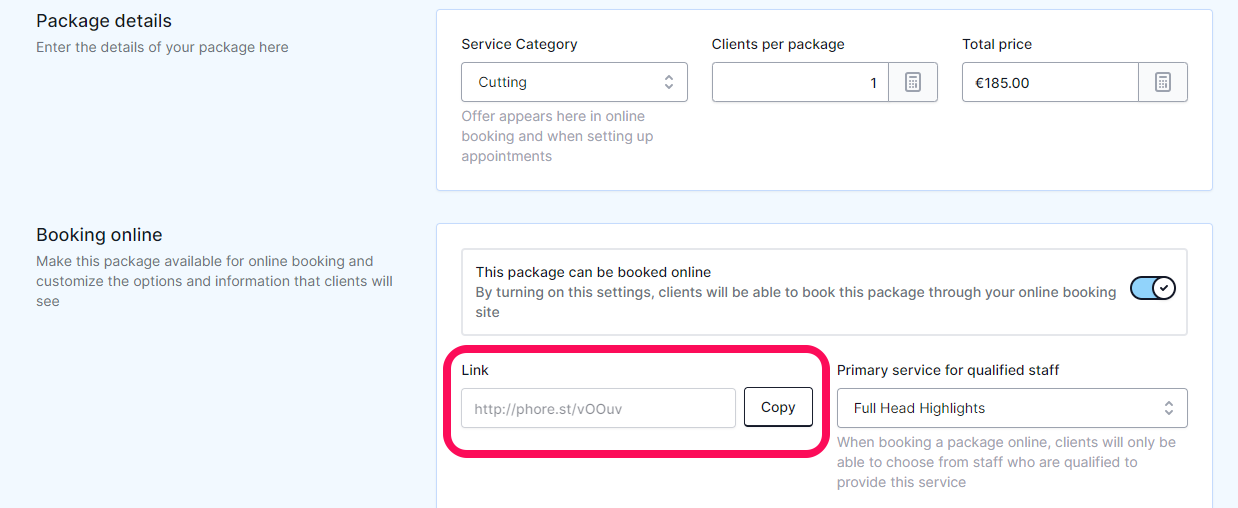
Task: Expand the Primary service for qualified staff dropdown
Action: (x=1012, y=408)
